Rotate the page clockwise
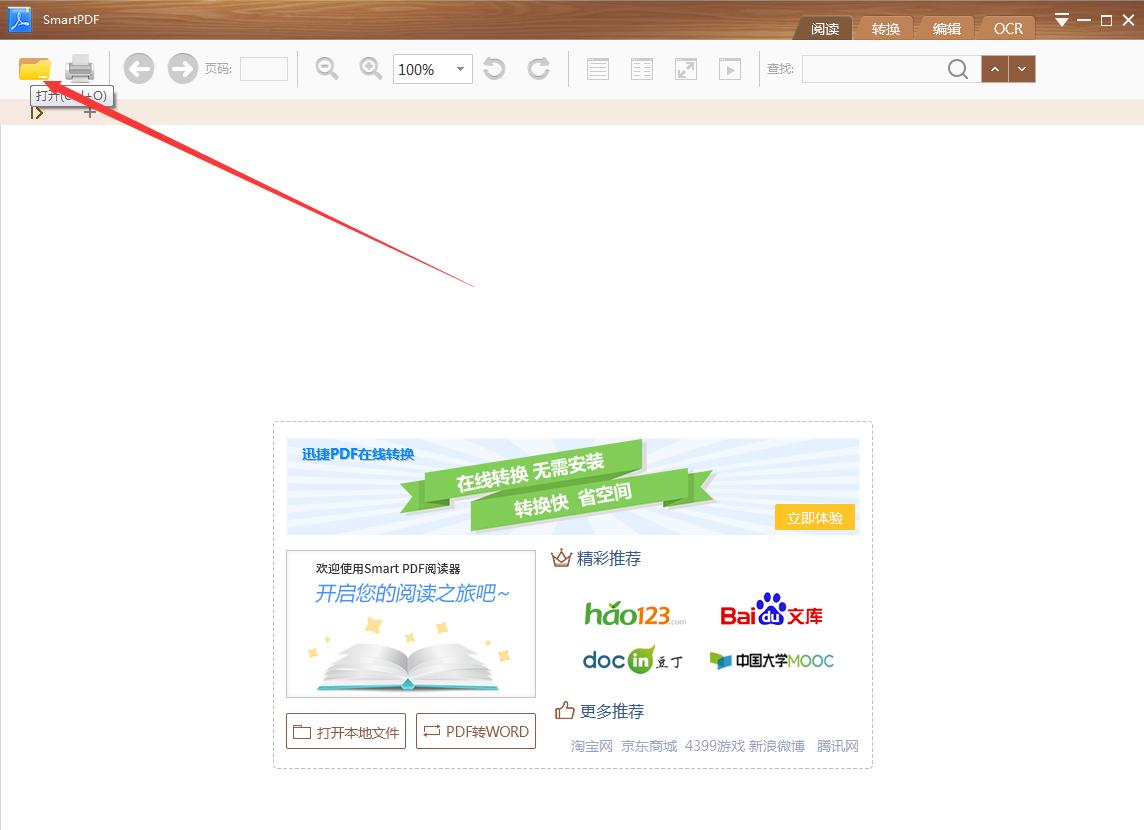The width and height of the screenshot is (1144, 830). coord(538,69)
